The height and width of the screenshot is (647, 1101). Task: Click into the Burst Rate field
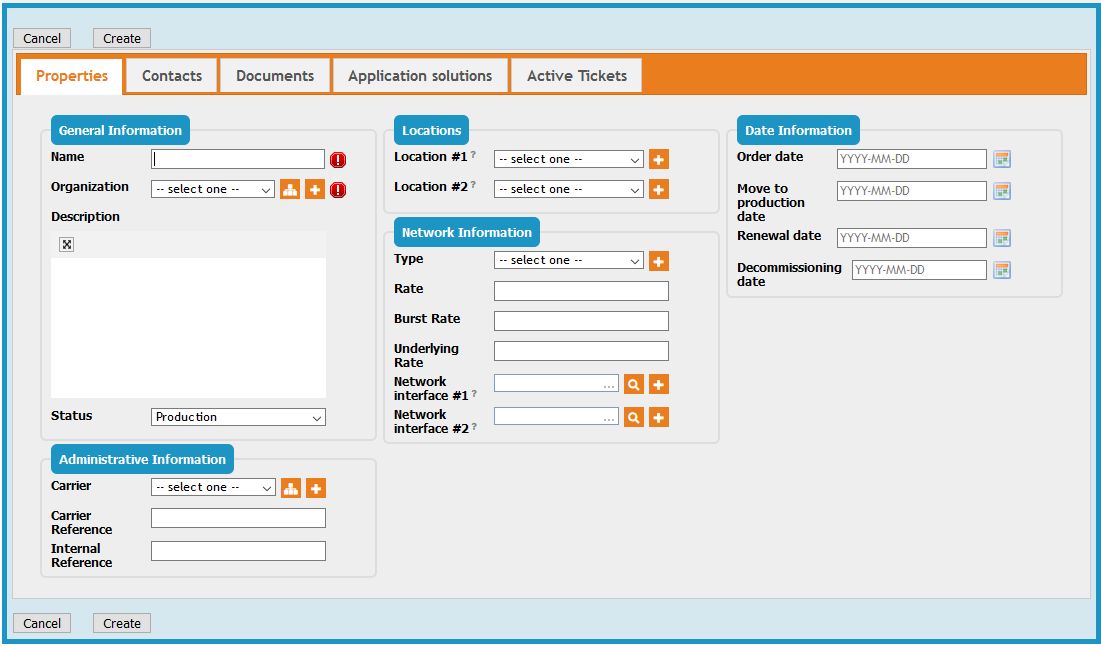tap(581, 321)
